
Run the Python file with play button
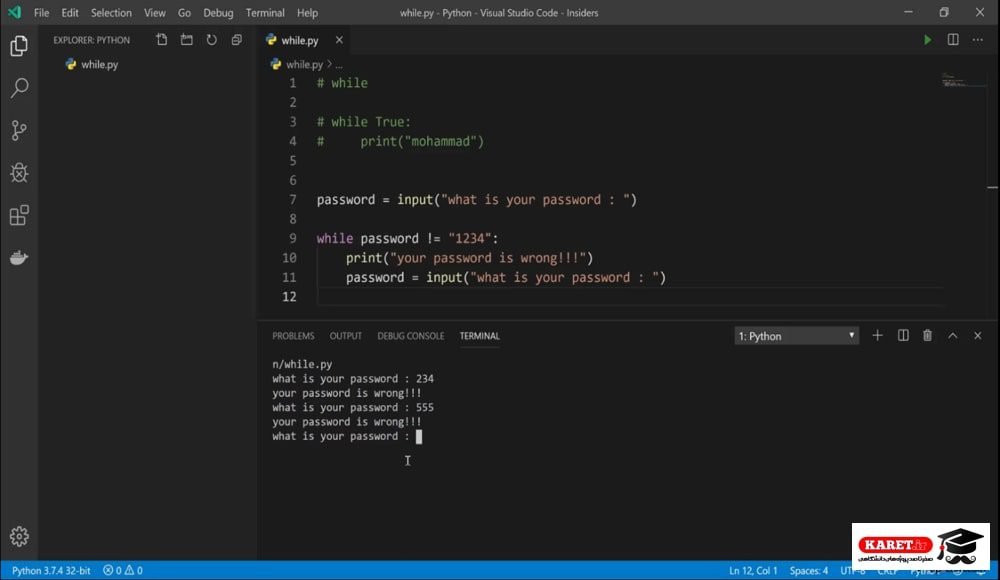click(927, 40)
